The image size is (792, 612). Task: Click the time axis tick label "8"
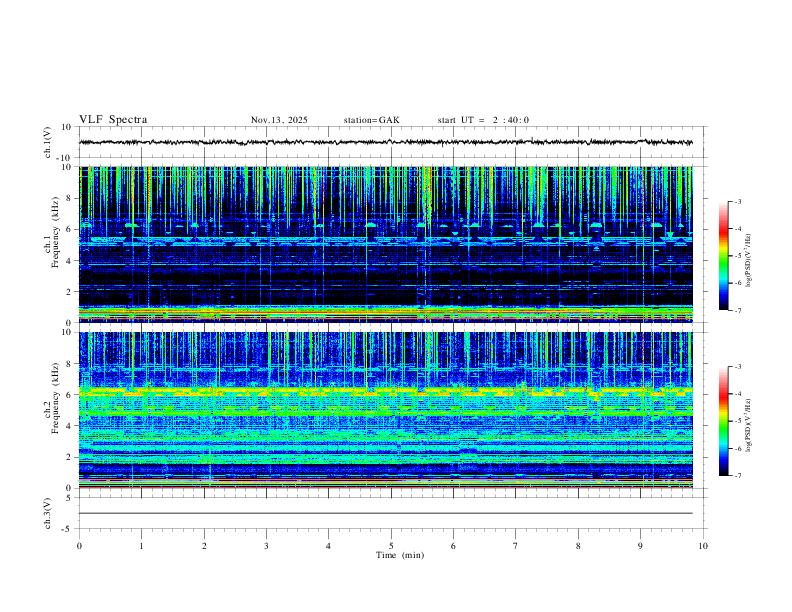point(578,546)
